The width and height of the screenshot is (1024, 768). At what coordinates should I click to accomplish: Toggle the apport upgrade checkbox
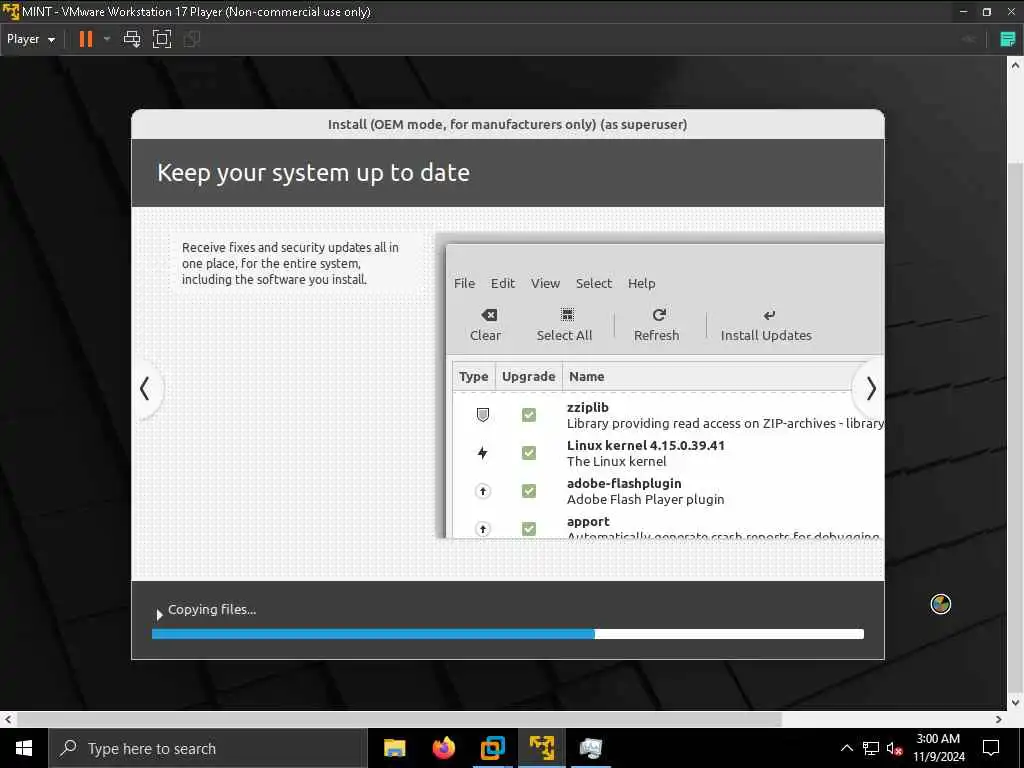click(529, 528)
